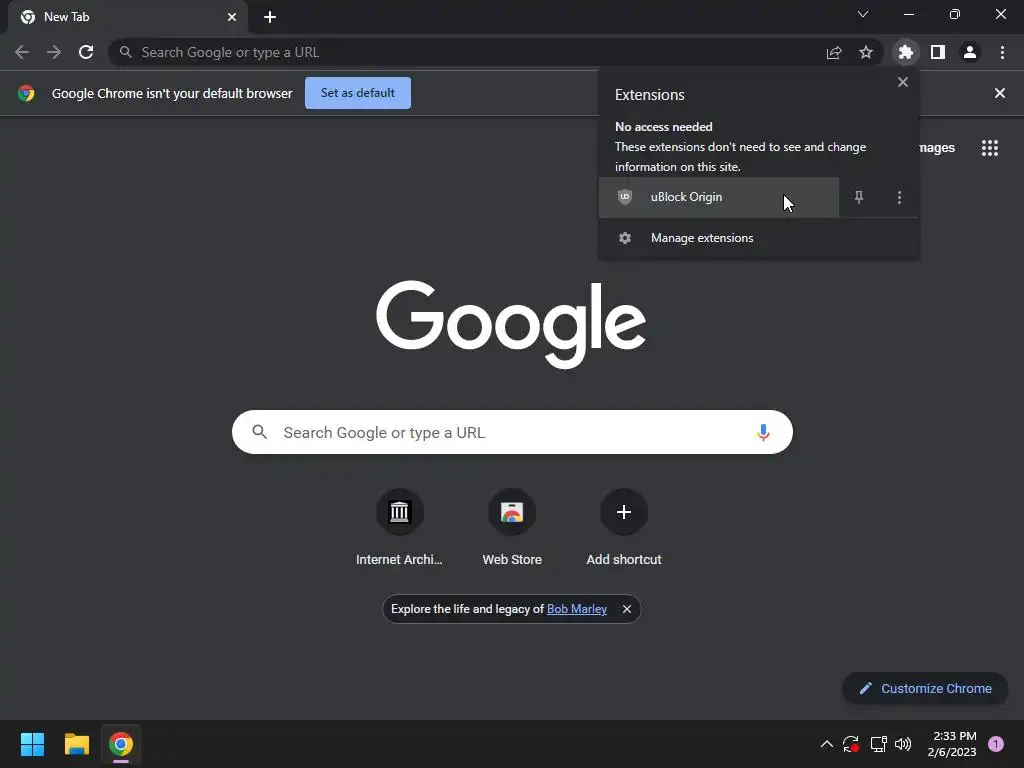Click the Manage extensions gear icon
The height and width of the screenshot is (768, 1024).
625,238
